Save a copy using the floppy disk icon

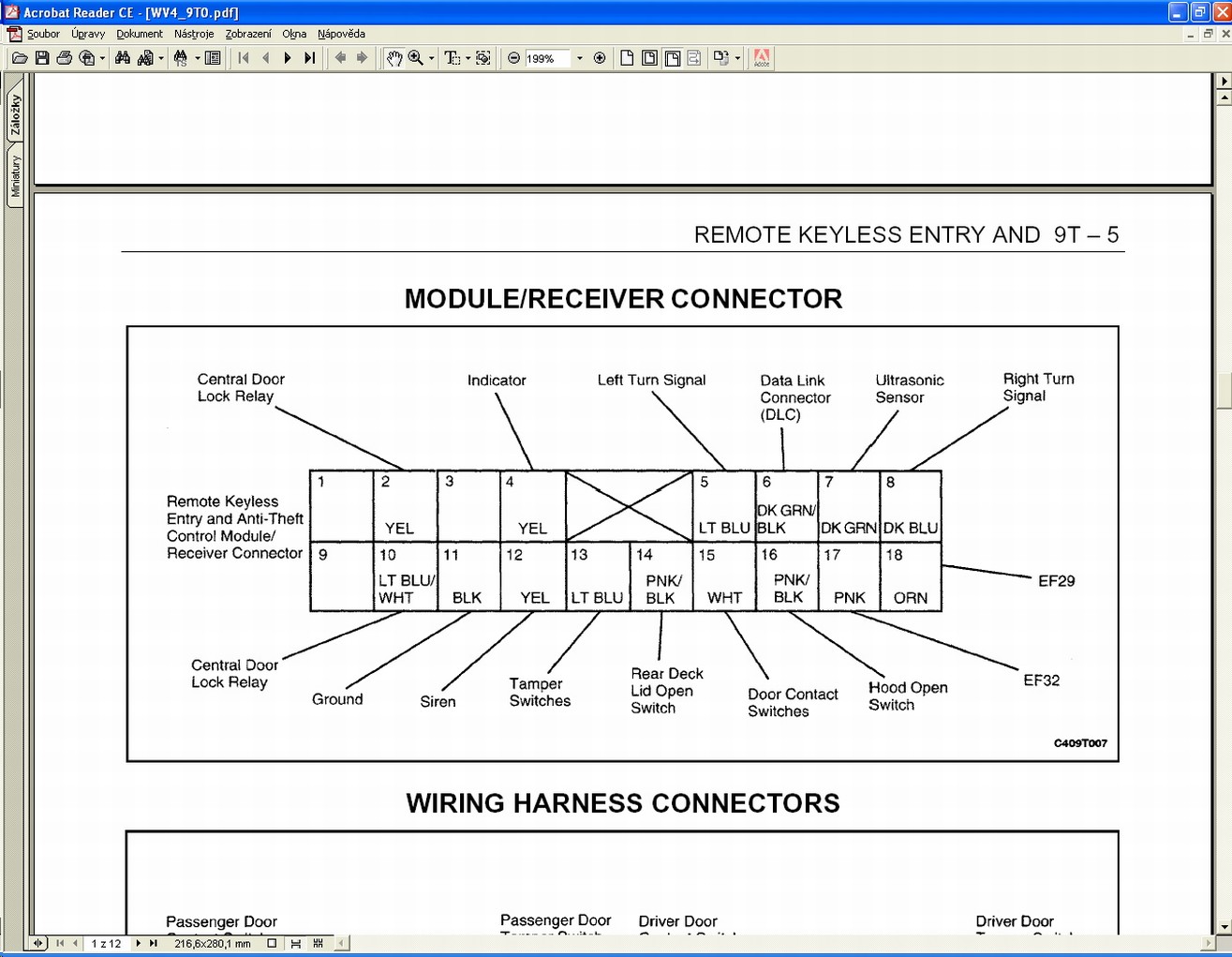pos(42,58)
